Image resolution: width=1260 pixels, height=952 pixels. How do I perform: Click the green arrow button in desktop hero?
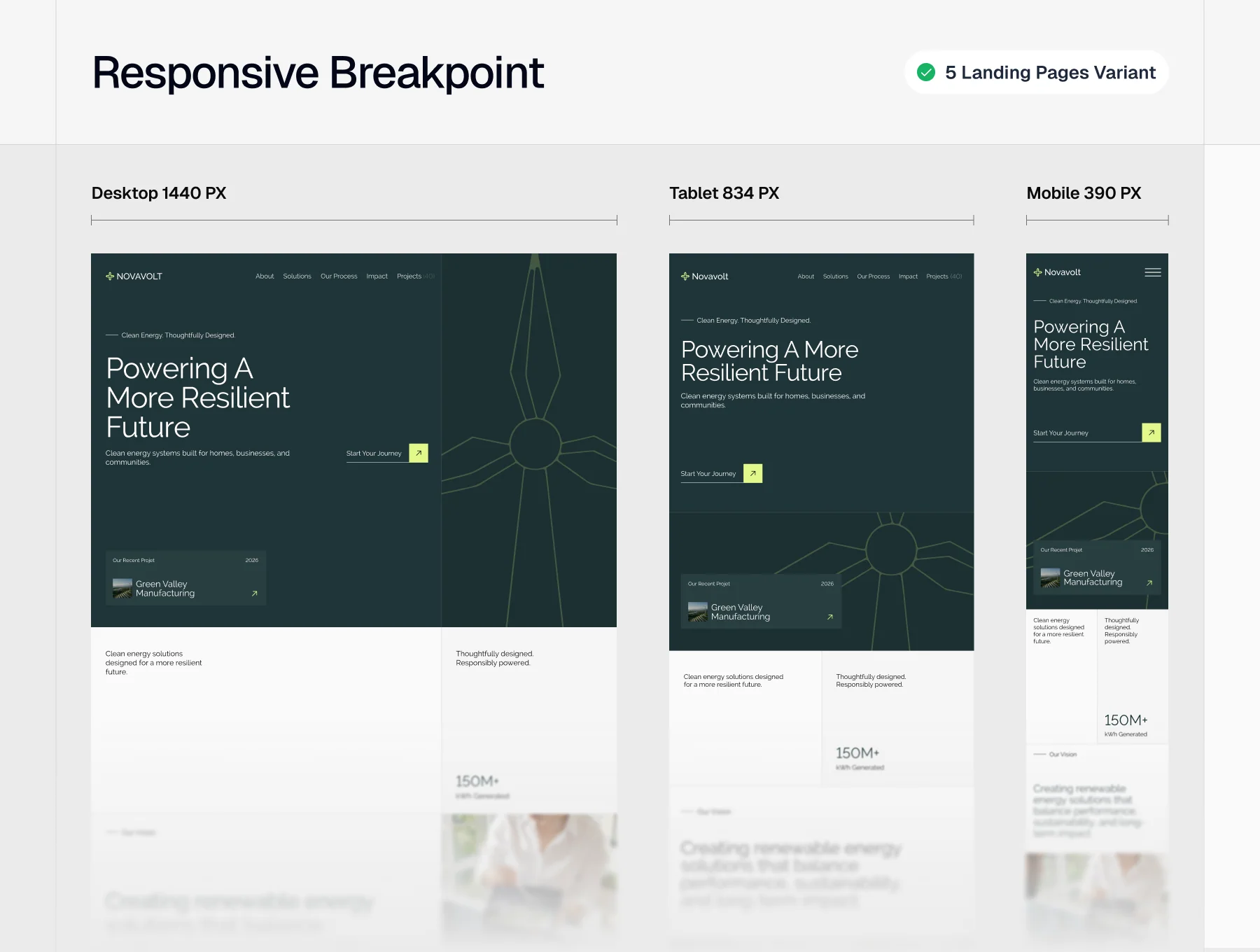[419, 453]
